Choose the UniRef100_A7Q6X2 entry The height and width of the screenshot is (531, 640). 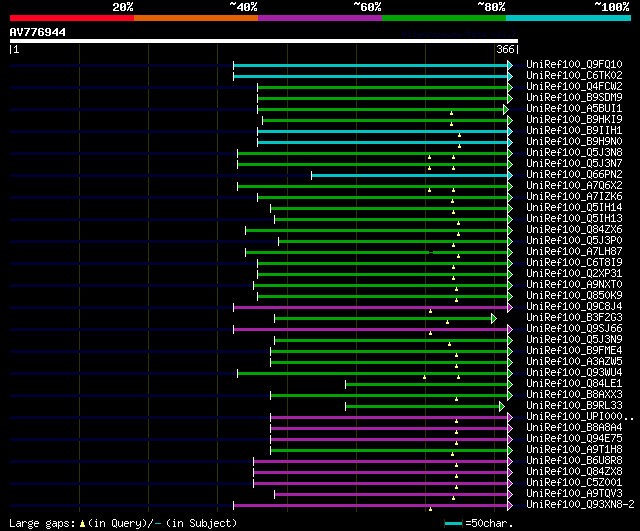coord(574,185)
